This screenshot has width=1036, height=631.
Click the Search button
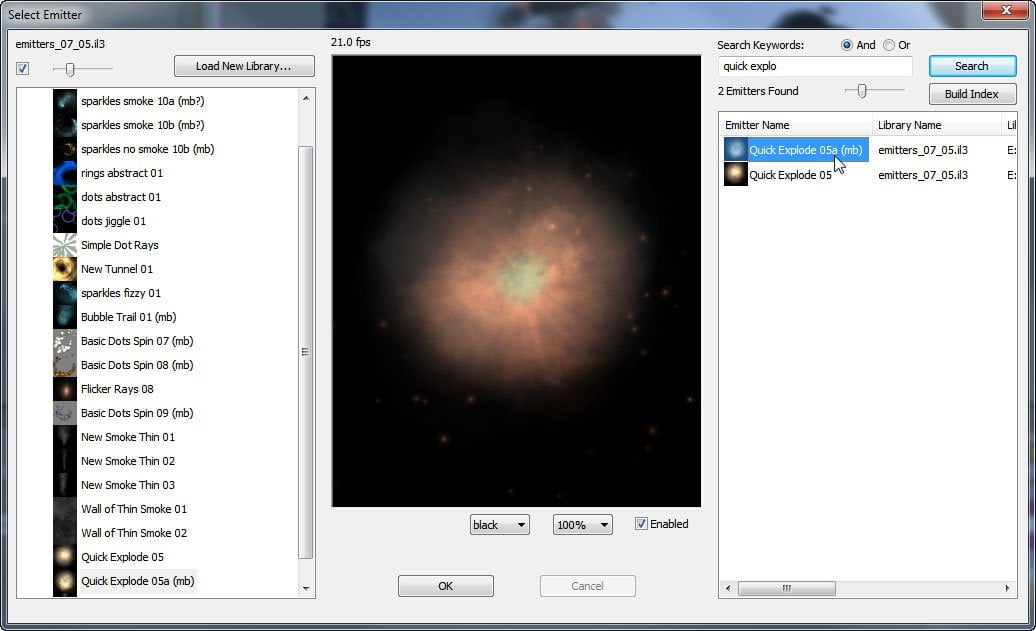coord(972,66)
